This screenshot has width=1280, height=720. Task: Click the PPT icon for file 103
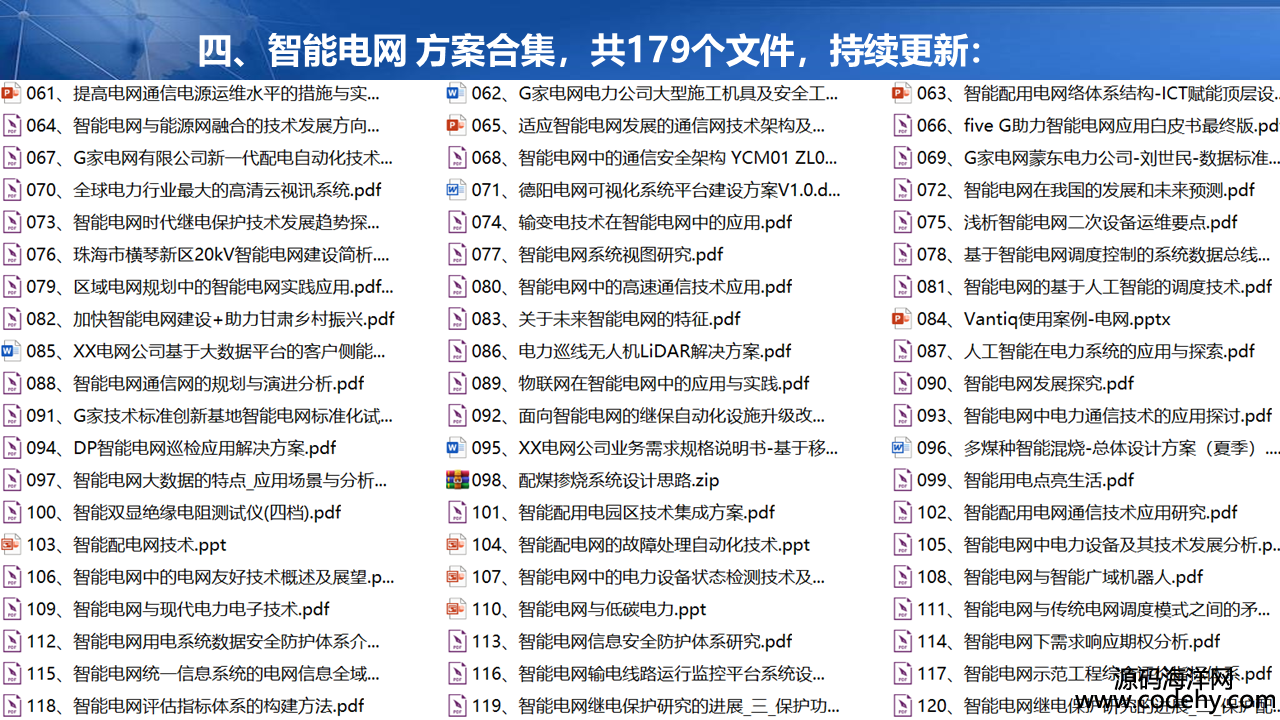click(11, 545)
